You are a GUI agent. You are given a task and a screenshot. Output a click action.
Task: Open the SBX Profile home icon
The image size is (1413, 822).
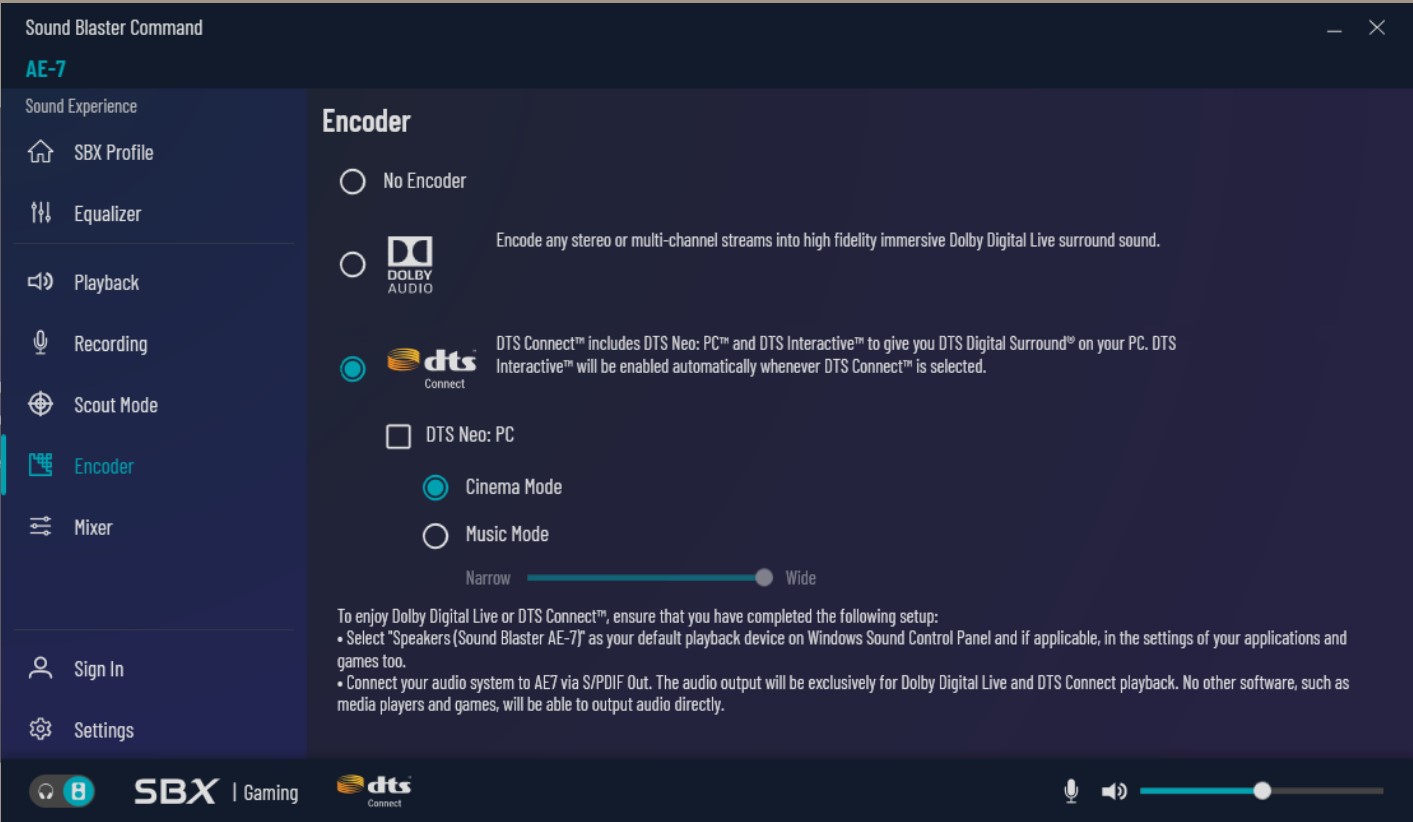point(40,152)
